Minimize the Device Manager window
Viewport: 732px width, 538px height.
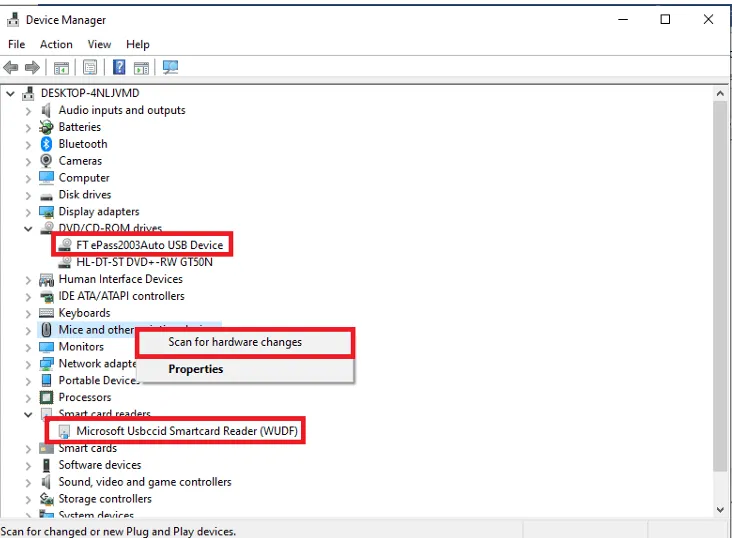pyautogui.click(x=623, y=19)
